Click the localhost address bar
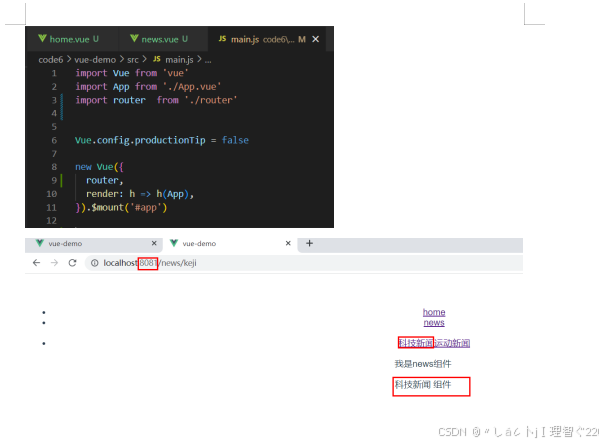This screenshot has height=443, width=603. [x=304, y=263]
